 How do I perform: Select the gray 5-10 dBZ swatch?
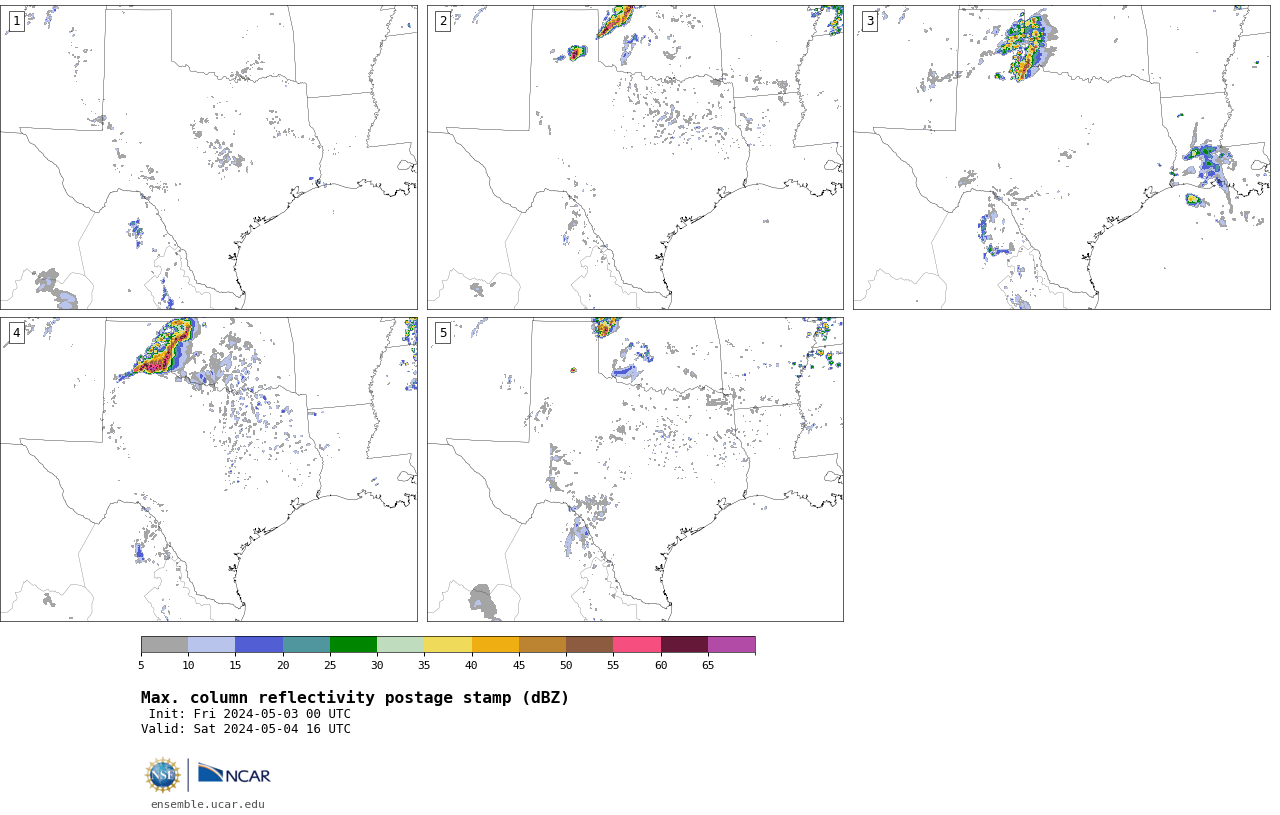point(164,645)
